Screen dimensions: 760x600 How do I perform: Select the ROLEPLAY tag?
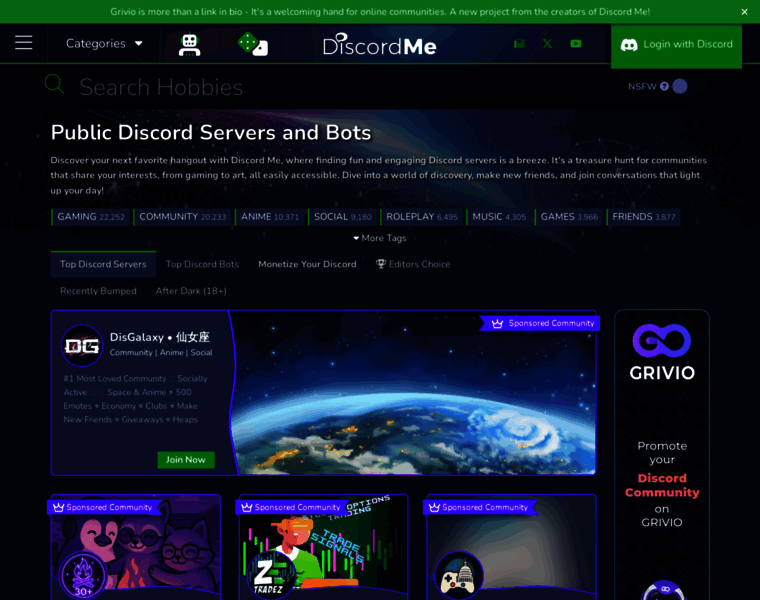[x=422, y=217]
